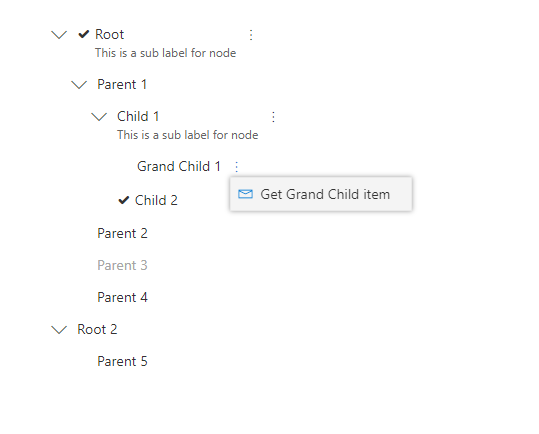This screenshot has height=434, width=539.
Task: Select the Parent 4 node
Action: 122,297
